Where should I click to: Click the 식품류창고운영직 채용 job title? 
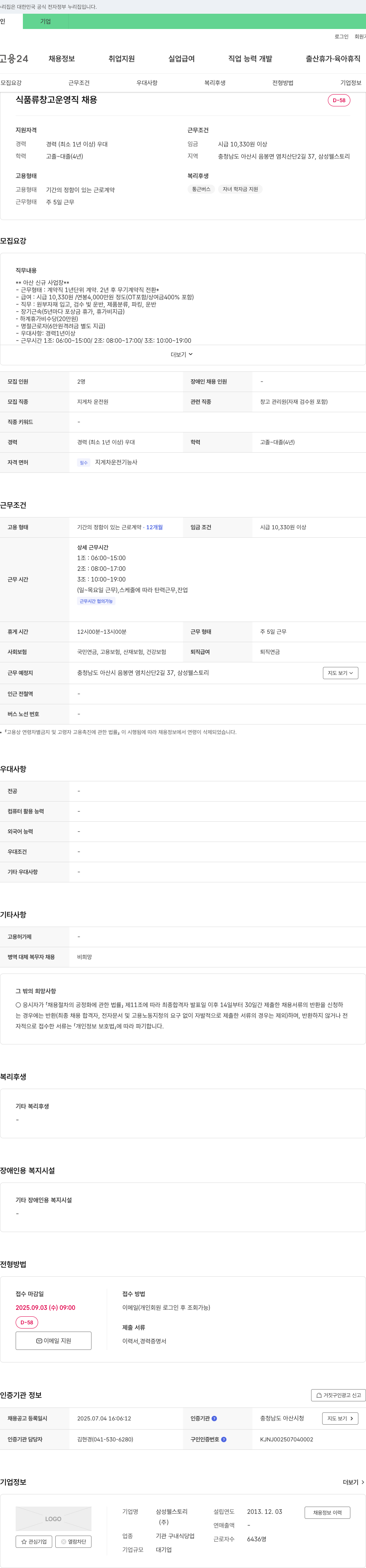click(x=56, y=100)
